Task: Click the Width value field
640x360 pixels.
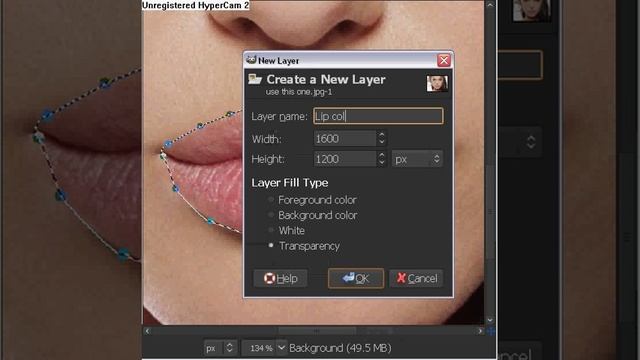Action: click(x=344, y=139)
